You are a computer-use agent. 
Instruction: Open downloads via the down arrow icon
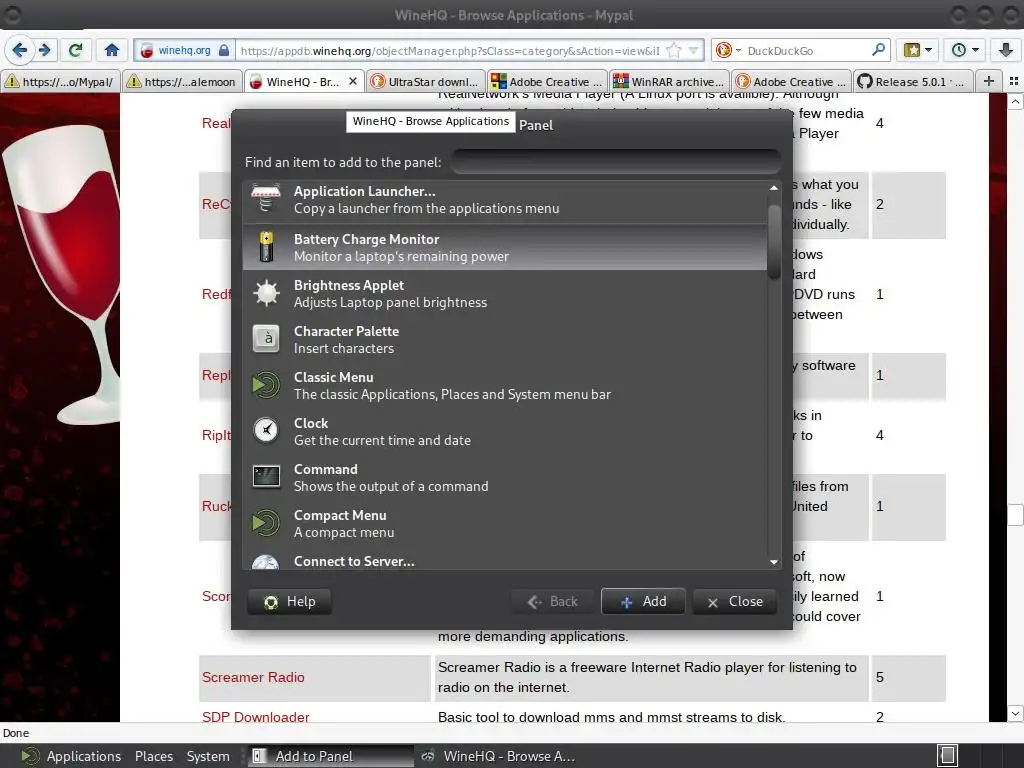1005,50
